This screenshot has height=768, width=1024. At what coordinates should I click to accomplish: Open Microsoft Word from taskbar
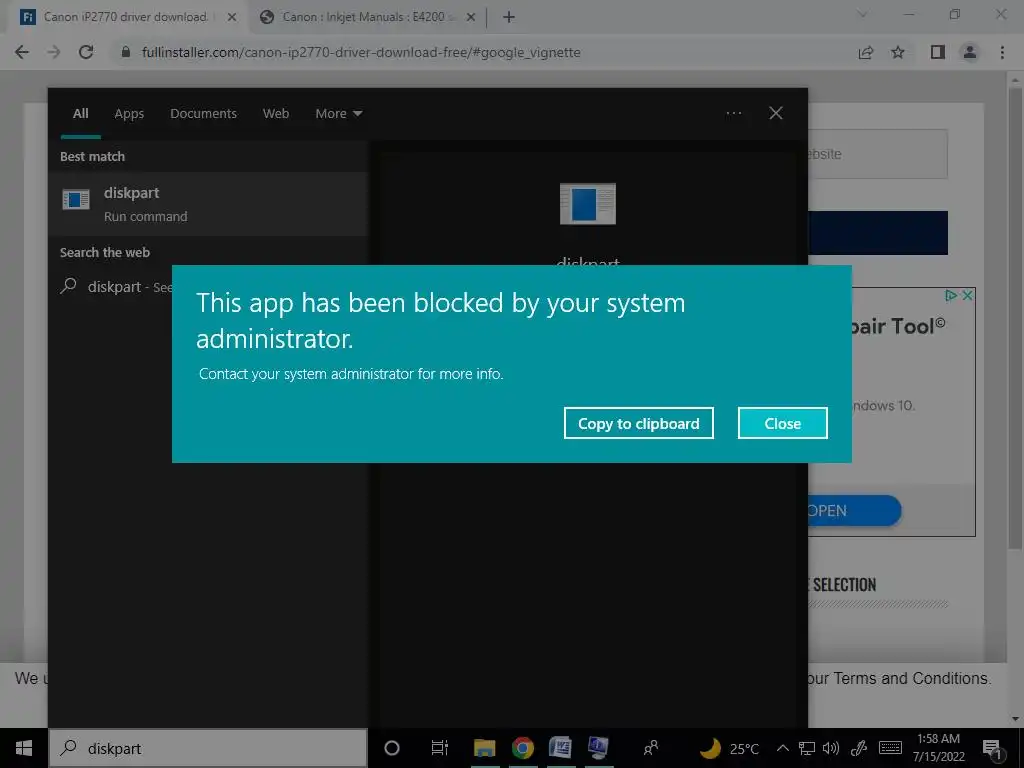[x=560, y=748]
